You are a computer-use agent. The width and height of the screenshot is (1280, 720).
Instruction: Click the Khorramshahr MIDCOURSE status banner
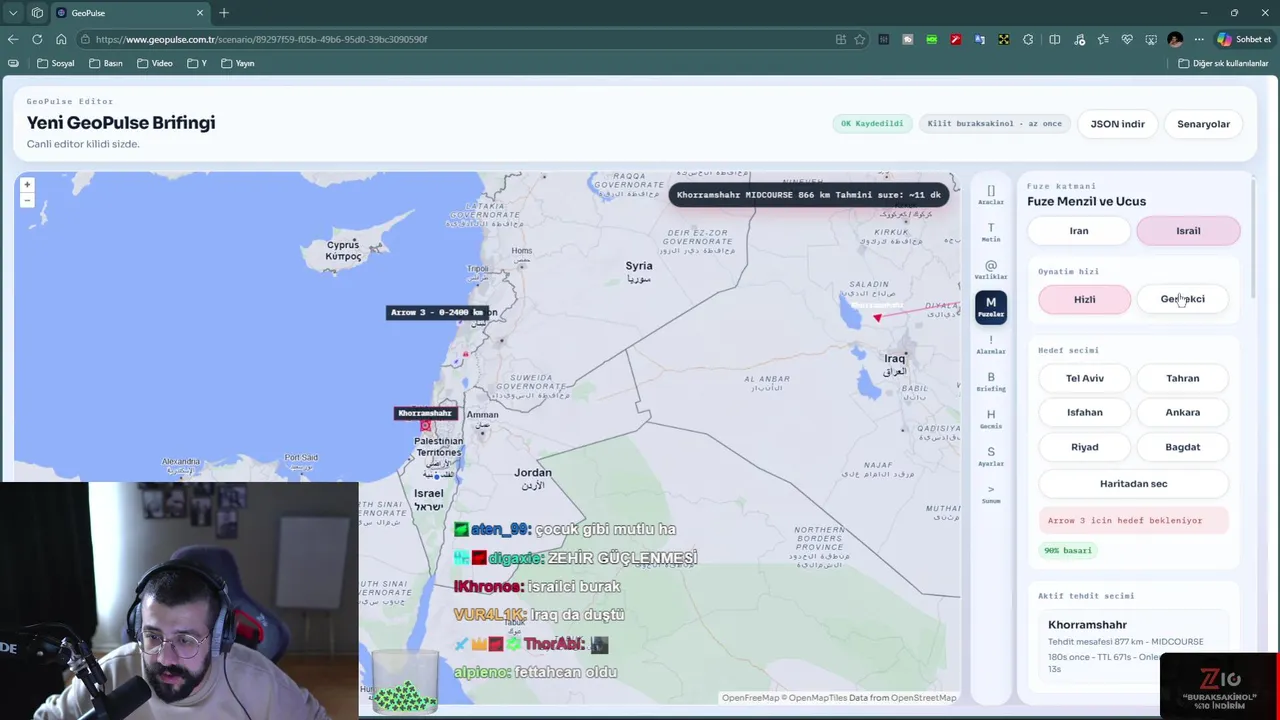coord(808,195)
